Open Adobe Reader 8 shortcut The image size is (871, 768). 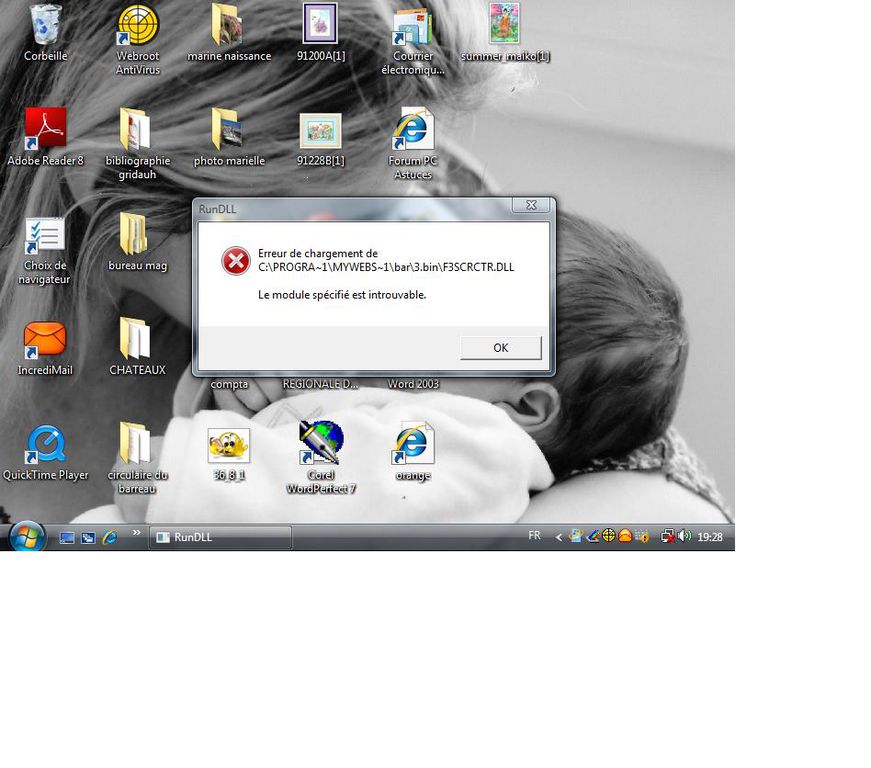[x=45, y=129]
